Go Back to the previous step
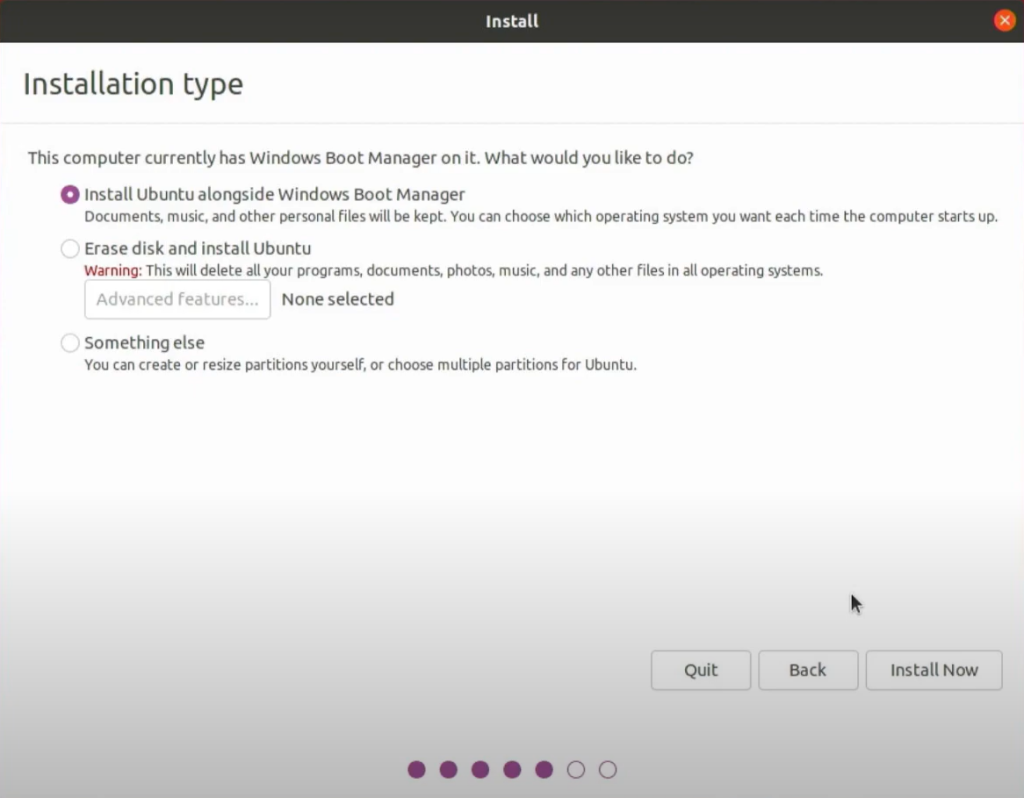The height and width of the screenshot is (798, 1024). tap(808, 670)
